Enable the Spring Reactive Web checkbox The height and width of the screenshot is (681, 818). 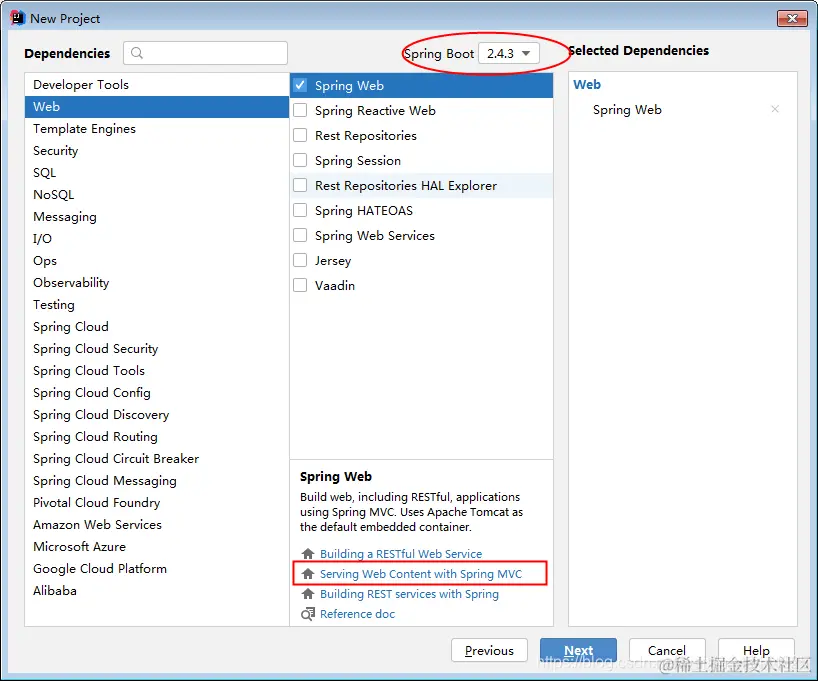(300, 110)
